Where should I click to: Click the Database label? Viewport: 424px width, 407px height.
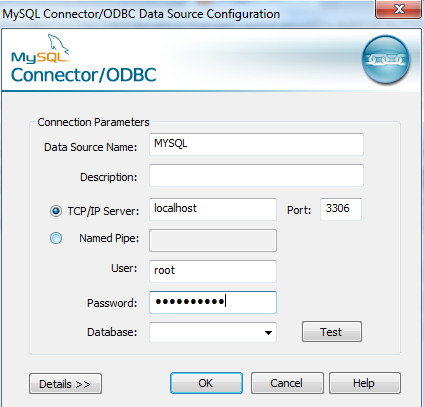112,332
